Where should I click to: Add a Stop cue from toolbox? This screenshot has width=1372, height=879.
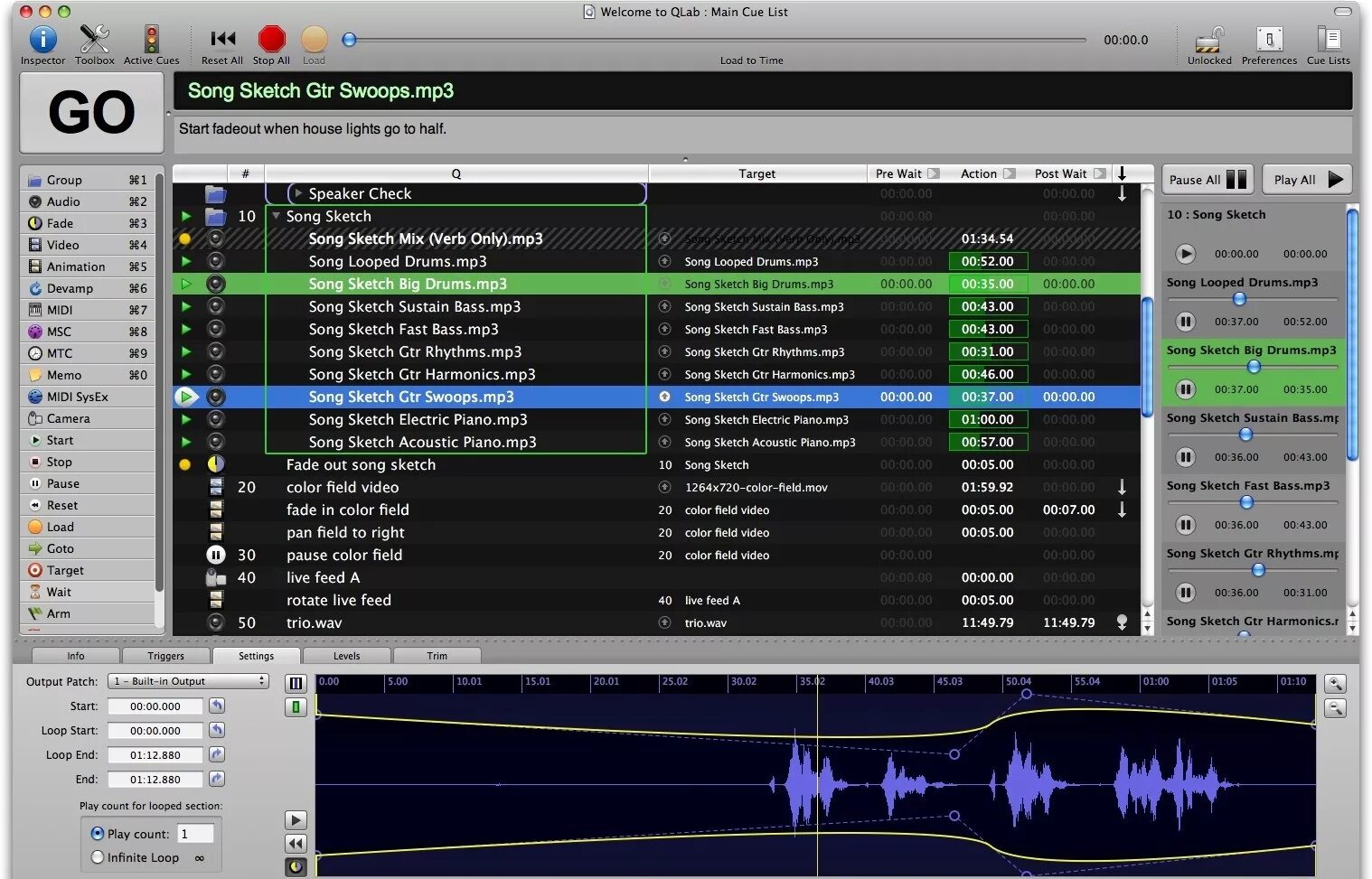(88, 462)
